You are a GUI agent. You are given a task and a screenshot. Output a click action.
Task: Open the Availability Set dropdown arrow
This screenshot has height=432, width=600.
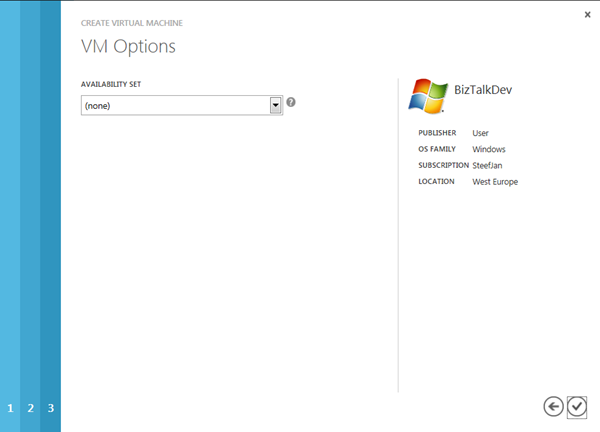pyautogui.click(x=276, y=105)
